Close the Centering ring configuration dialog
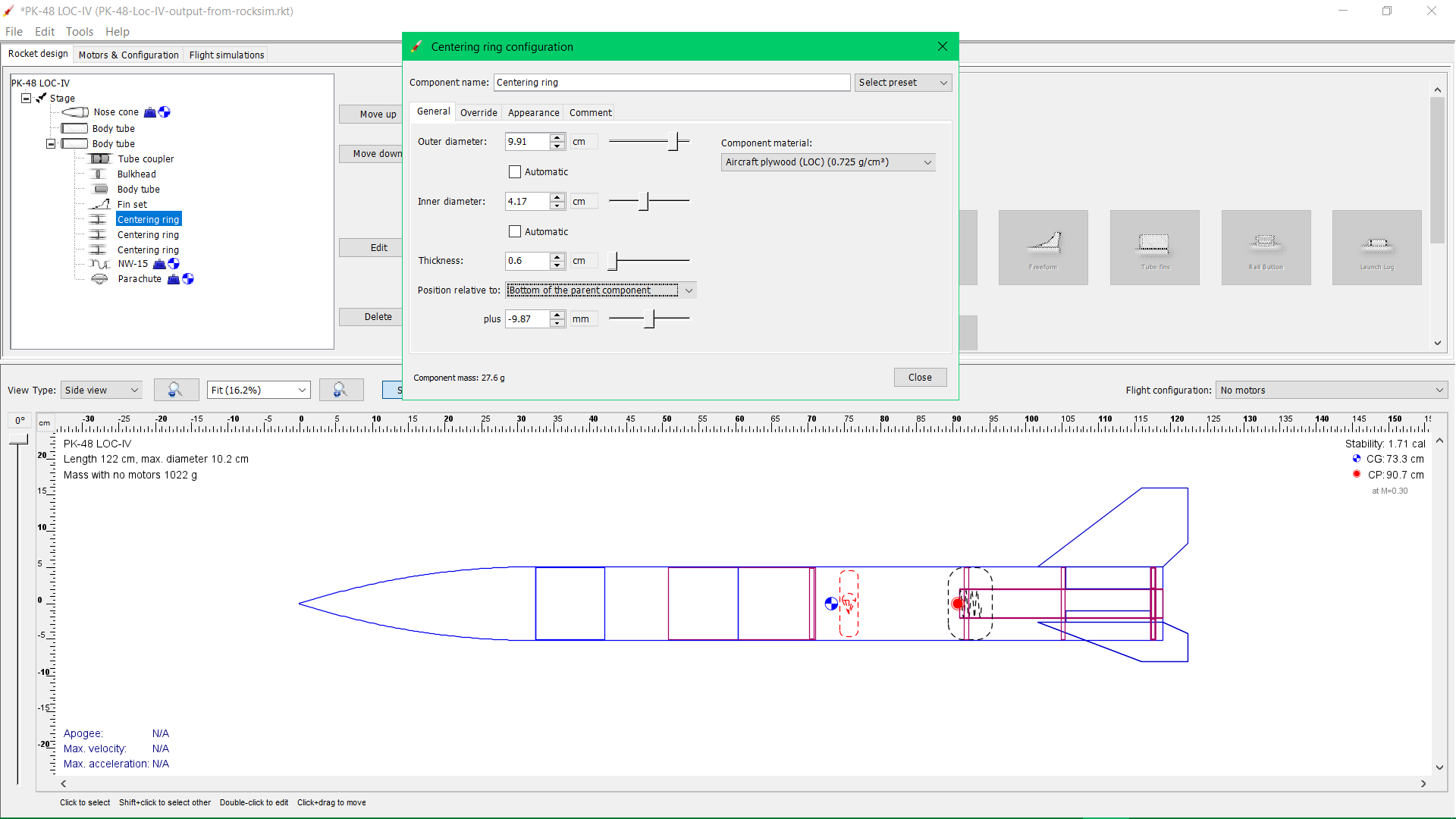Image resolution: width=1456 pixels, height=819 pixels. coord(942,46)
